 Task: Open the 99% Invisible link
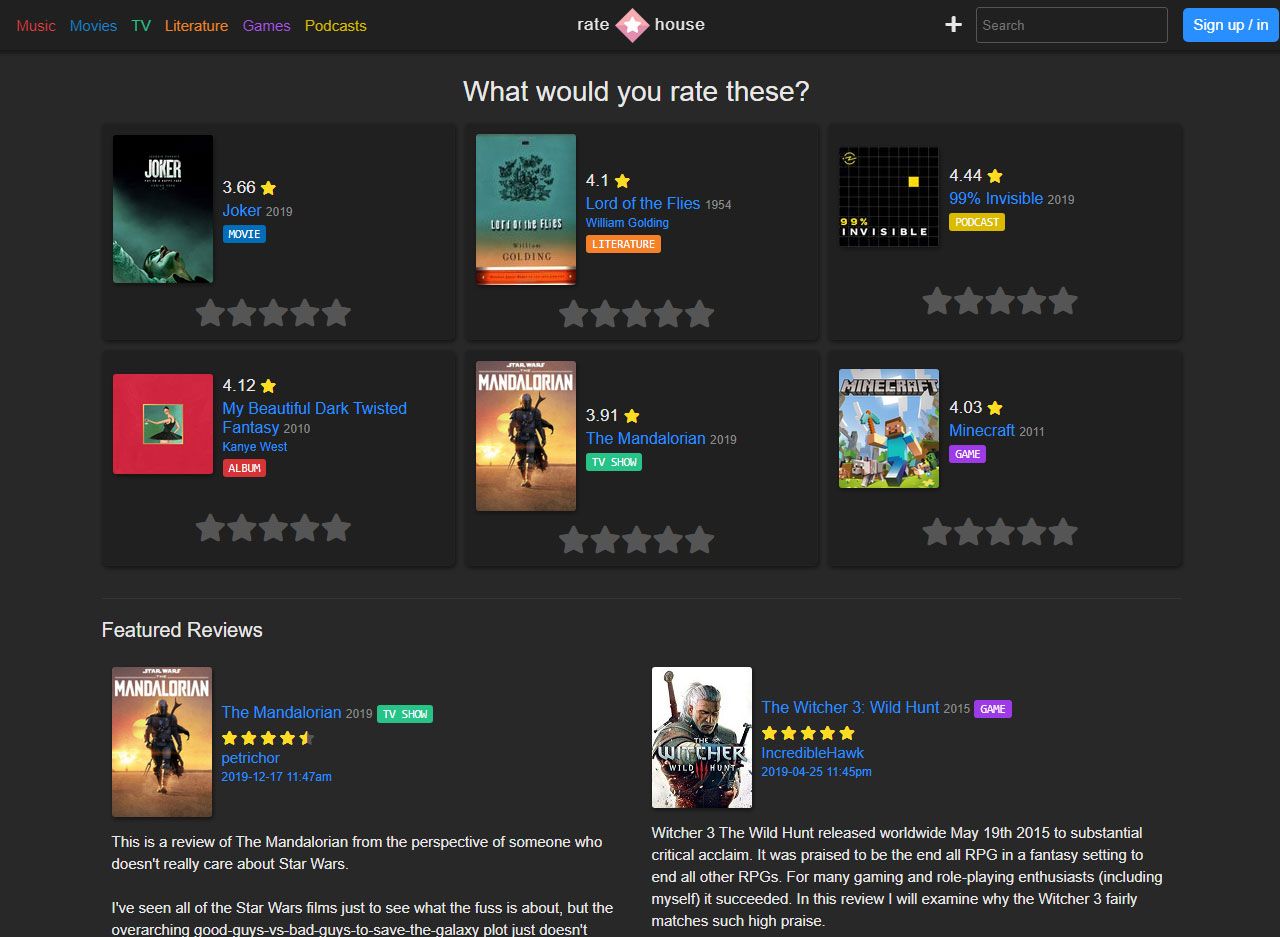(x=996, y=199)
